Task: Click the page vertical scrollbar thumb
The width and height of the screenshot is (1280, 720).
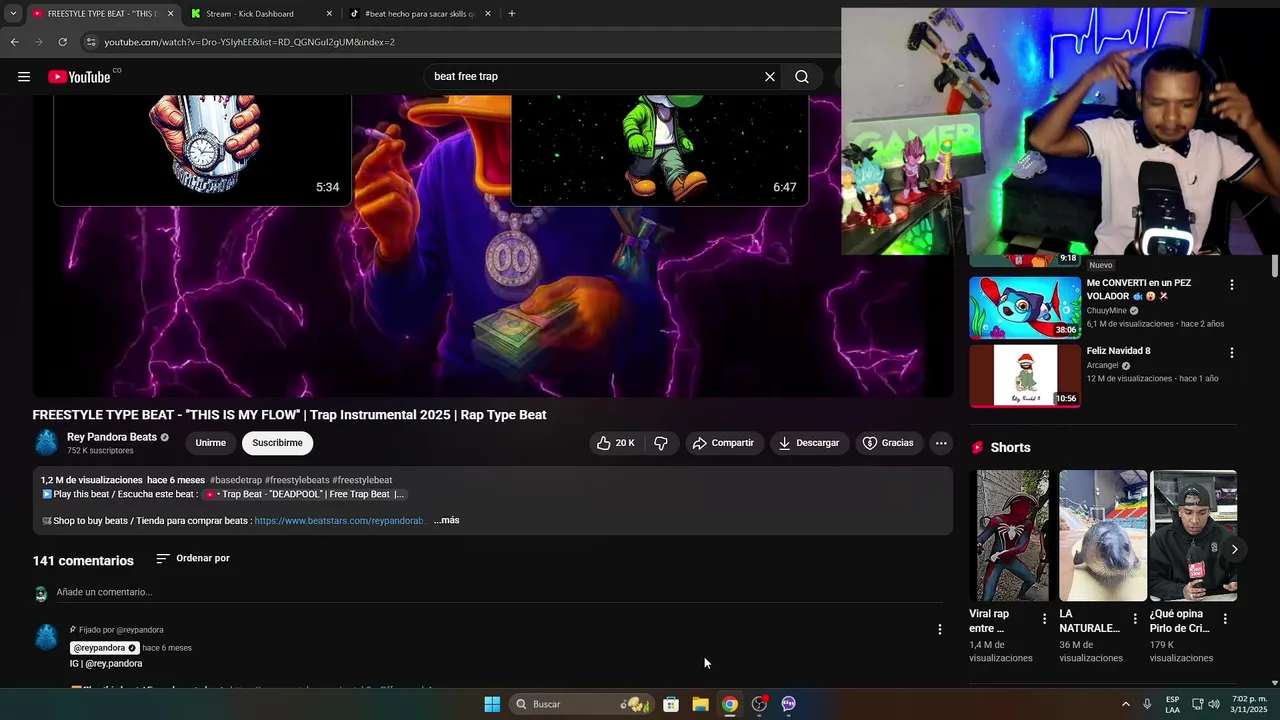Action: point(1275,267)
